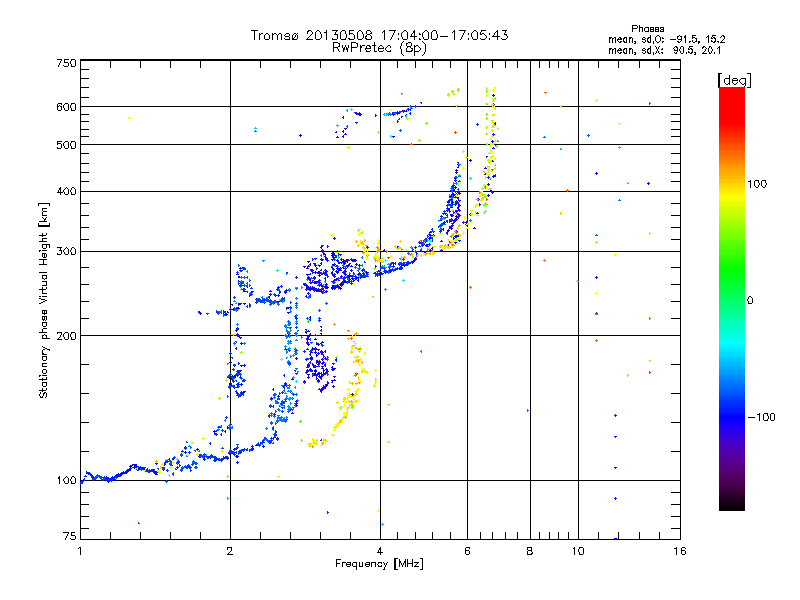
Task: Click the '75' height tick label
Action: tap(70, 536)
